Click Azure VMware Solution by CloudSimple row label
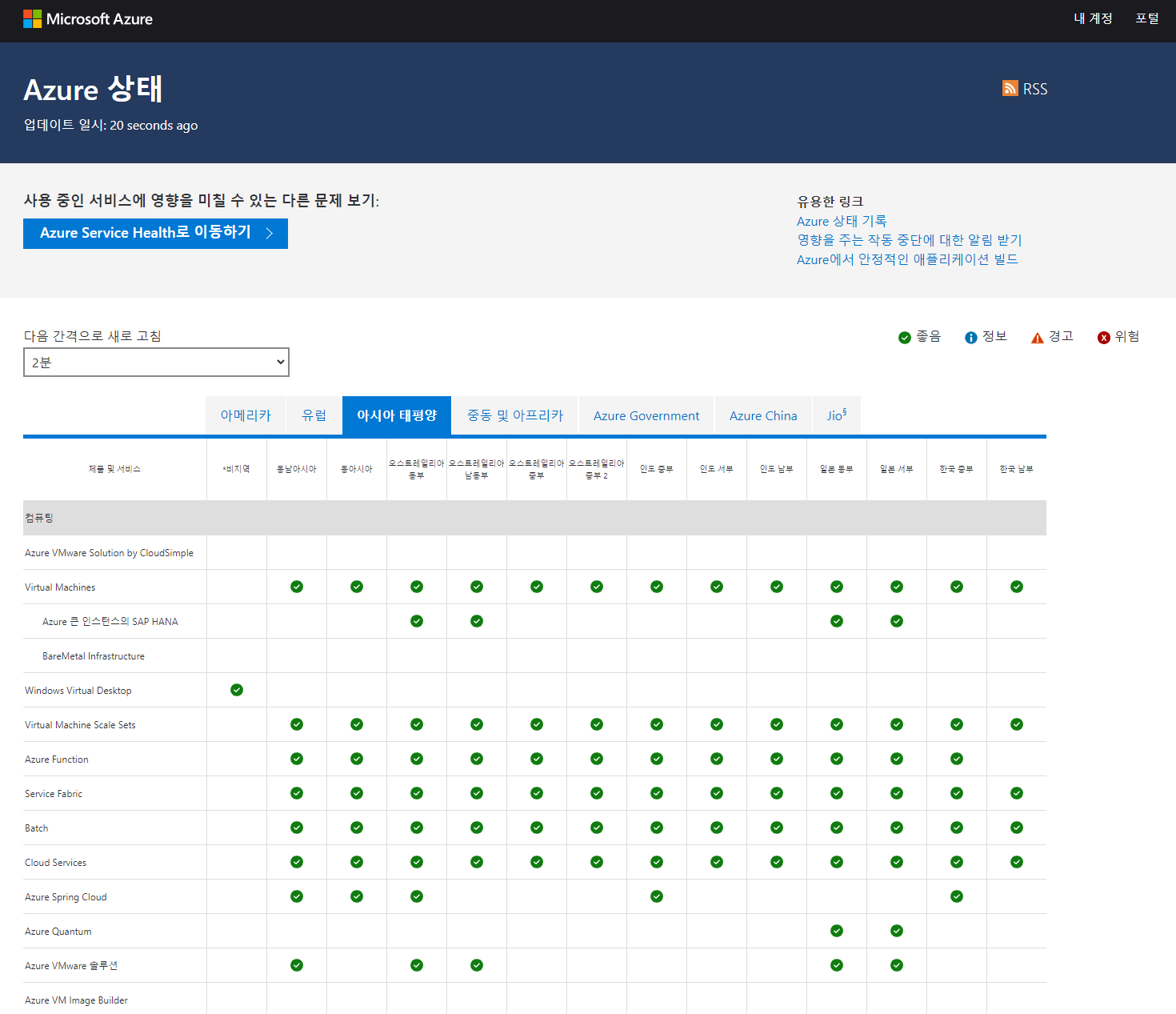The height and width of the screenshot is (1014, 1176). point(109,553)
